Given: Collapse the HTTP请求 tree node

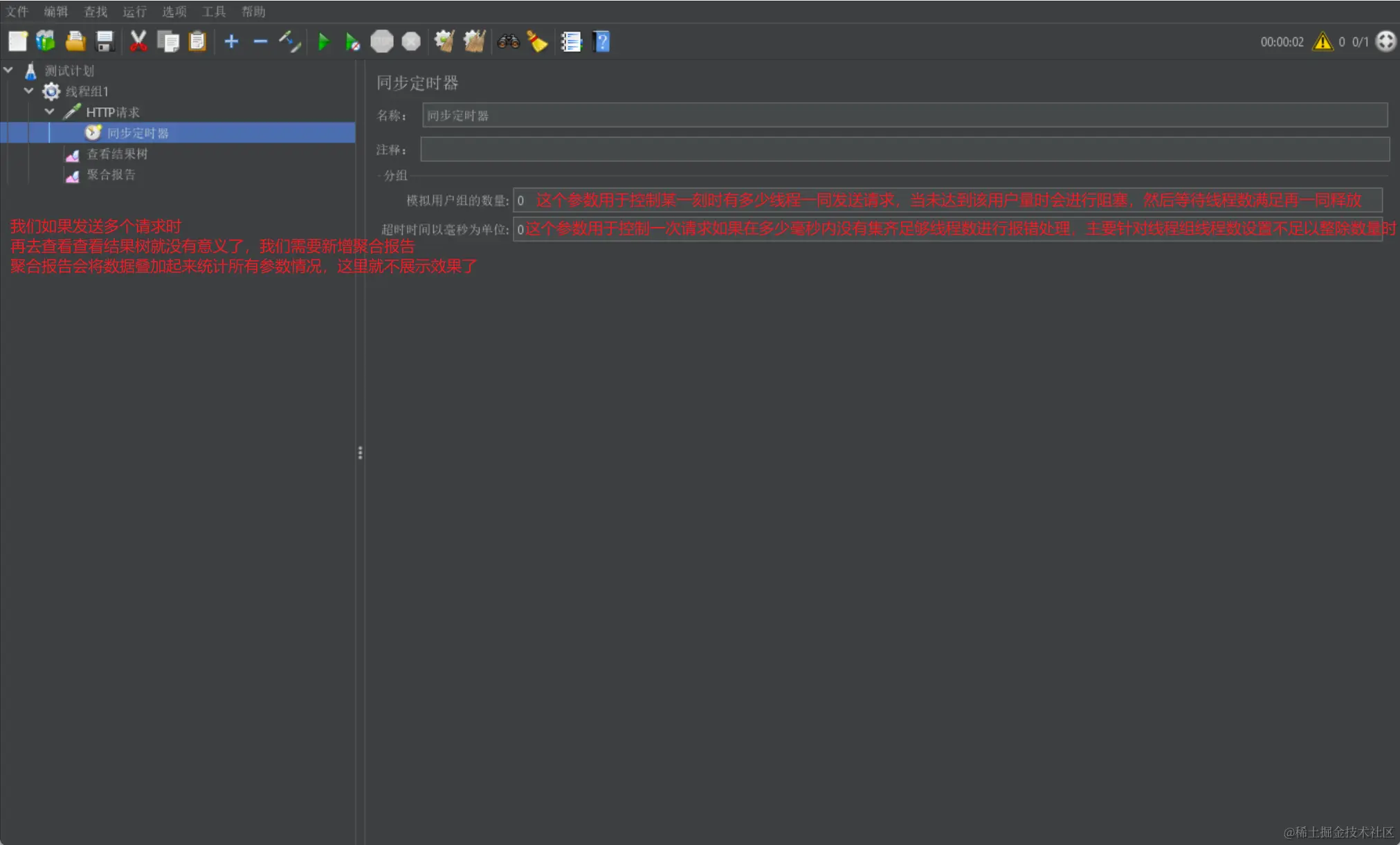Looking at the screenshot, I should click(x=50, y=111).
